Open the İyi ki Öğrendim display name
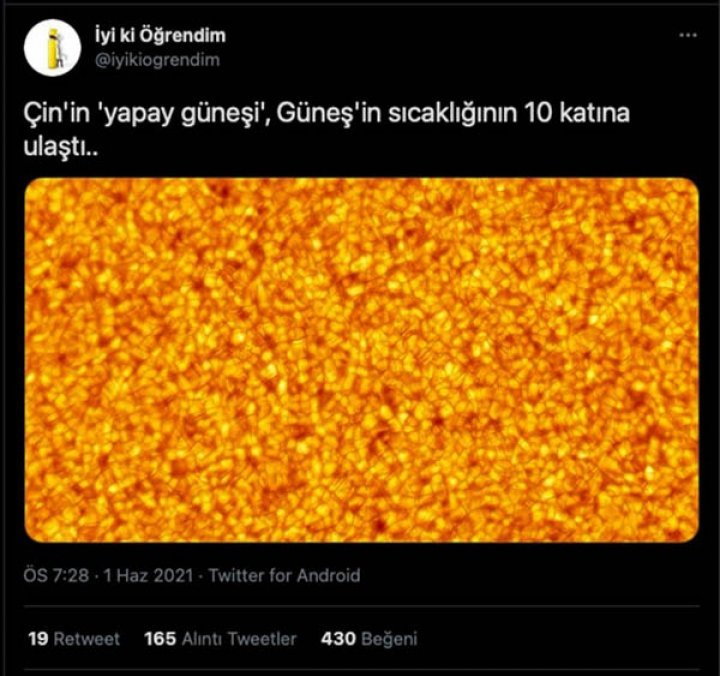 160,35
